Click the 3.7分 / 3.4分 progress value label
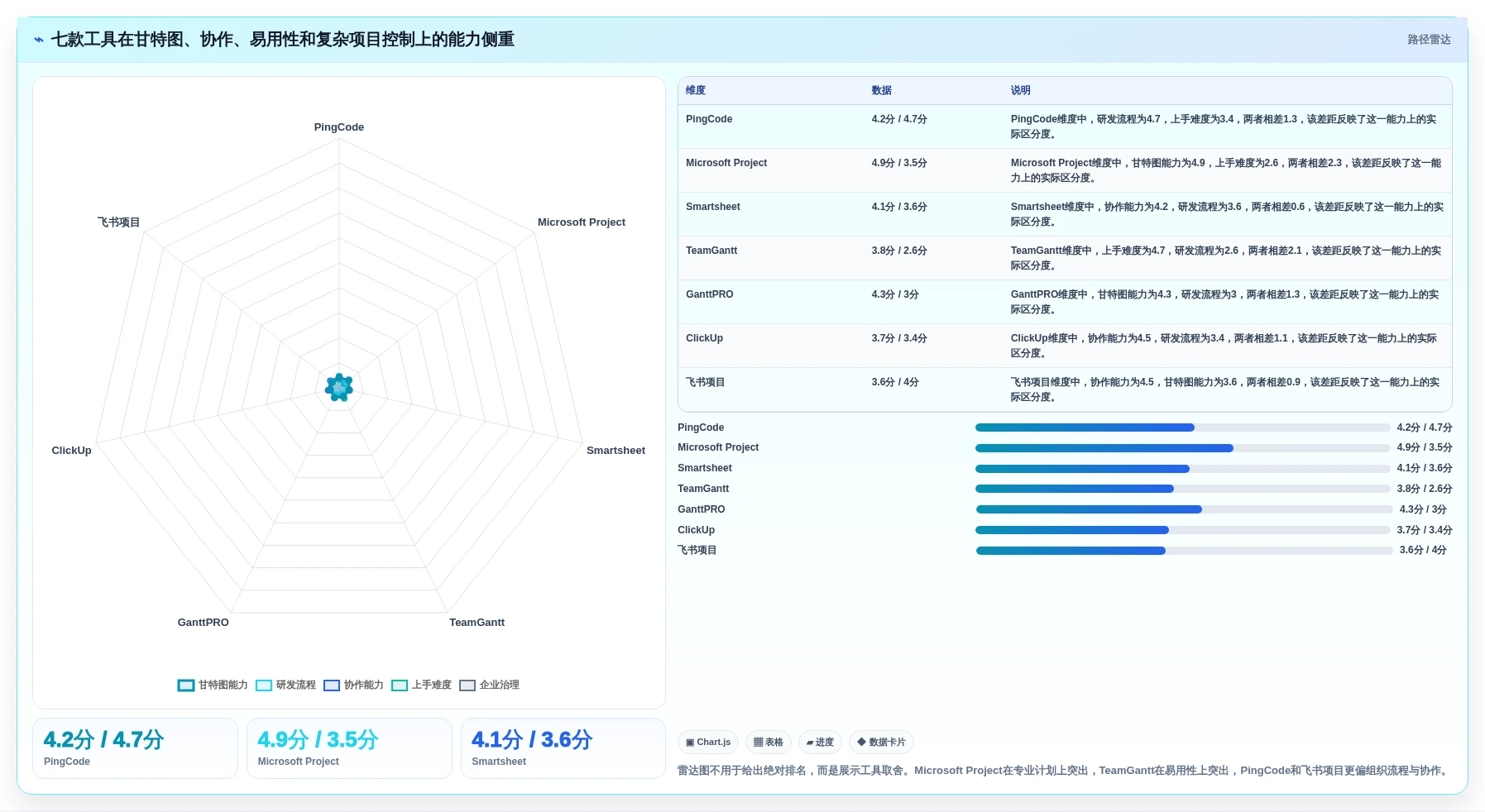 (1425, 530)
